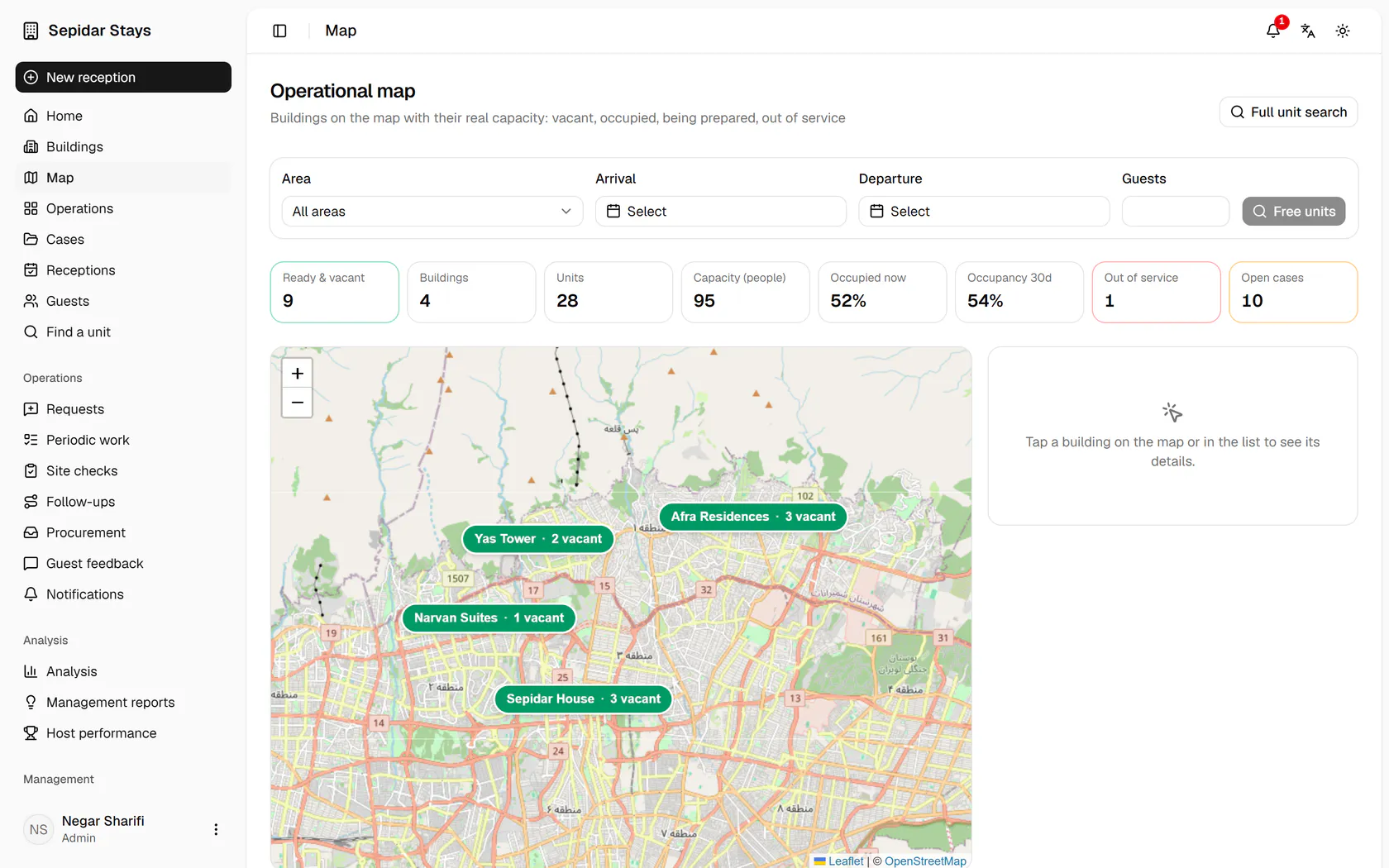Image resolution: width=1389 pixels, height=868 pixels.
Task: Go to Procurement
Action: pyautogui.click(x=123, y=532)
